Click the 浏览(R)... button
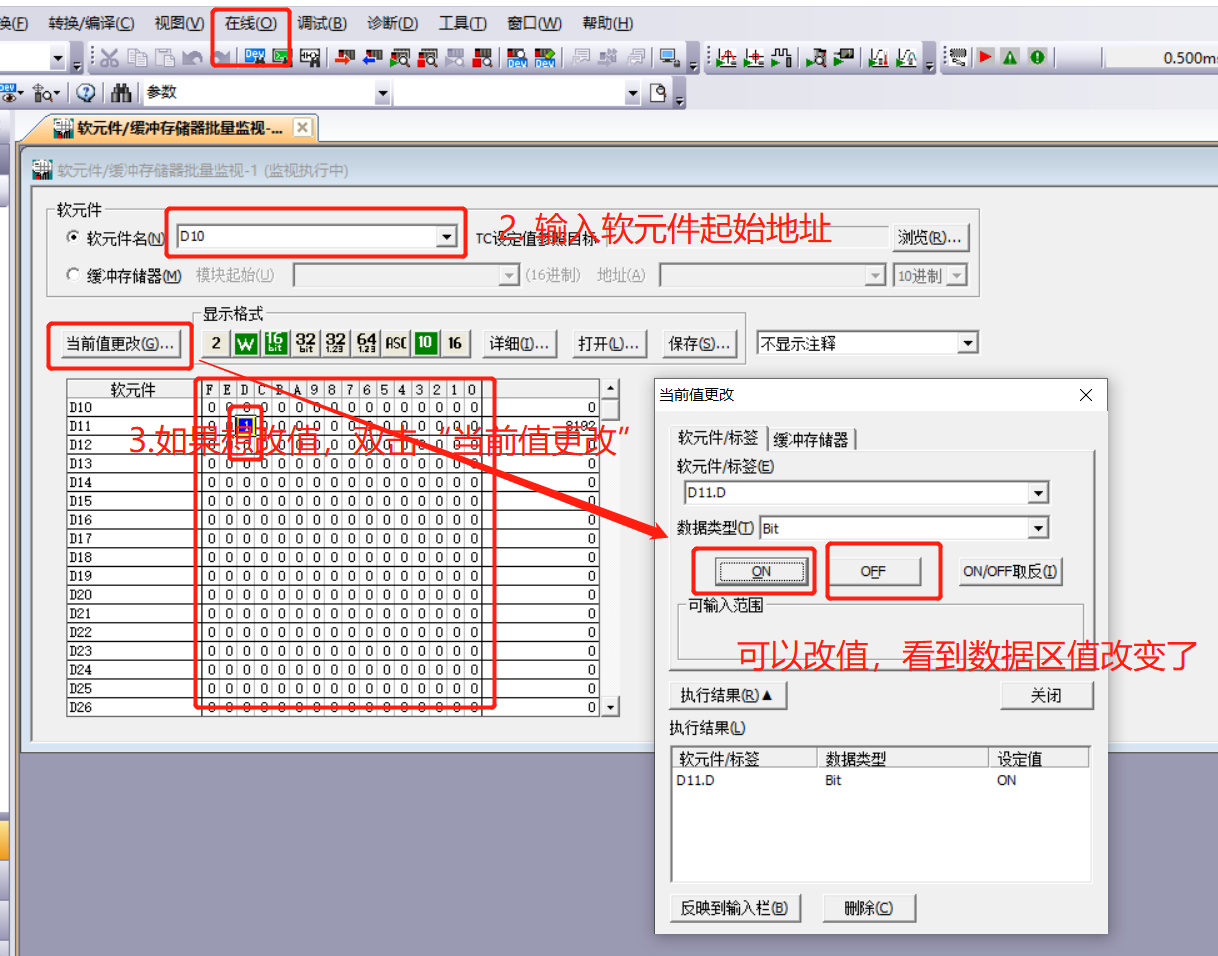Image resolution: width=1218 pixels, height=956 pixels. coord(930,238)
